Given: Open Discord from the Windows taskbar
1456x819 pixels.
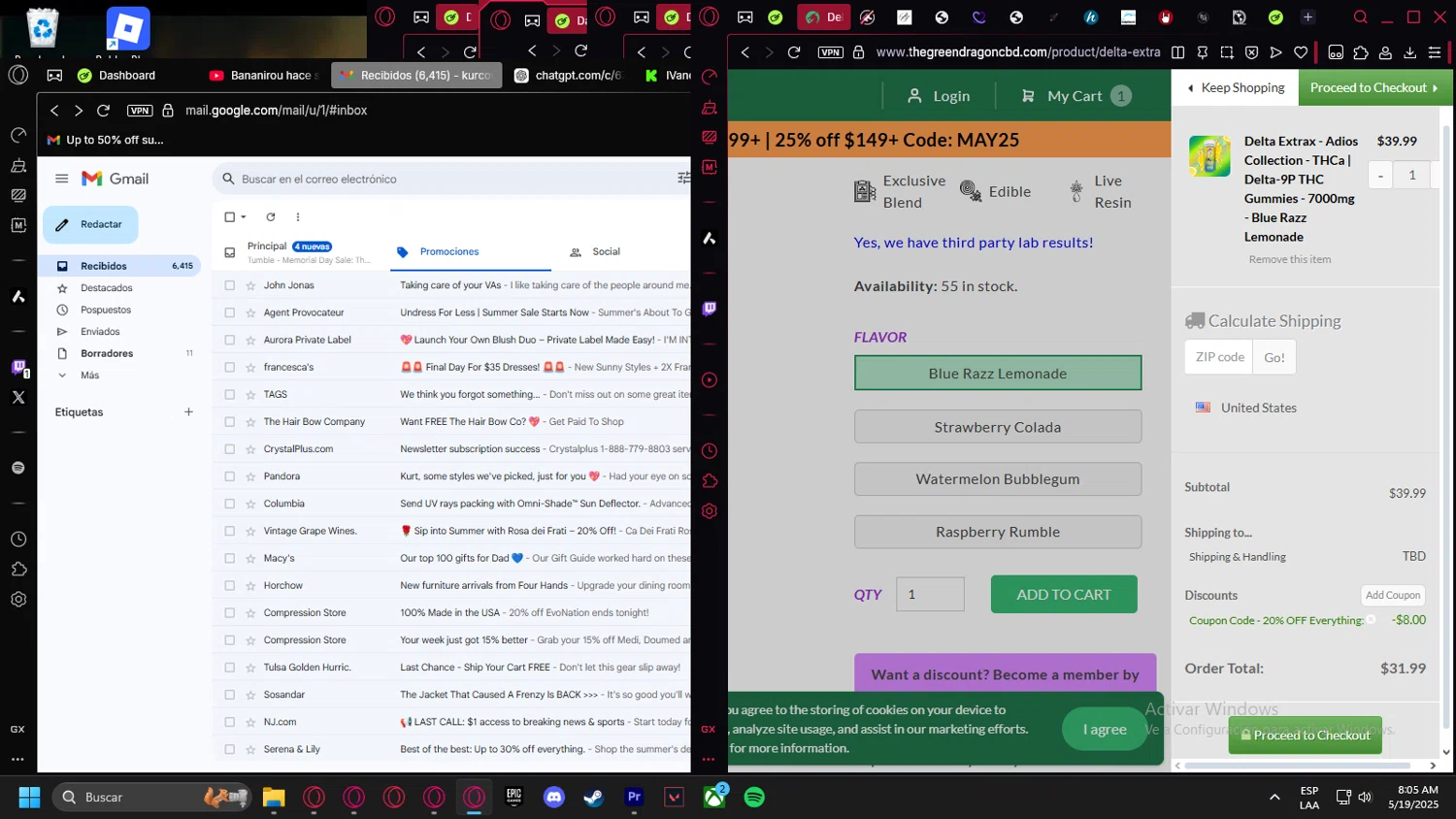Looking at the screenshot, I should click(x=554, y=798).
